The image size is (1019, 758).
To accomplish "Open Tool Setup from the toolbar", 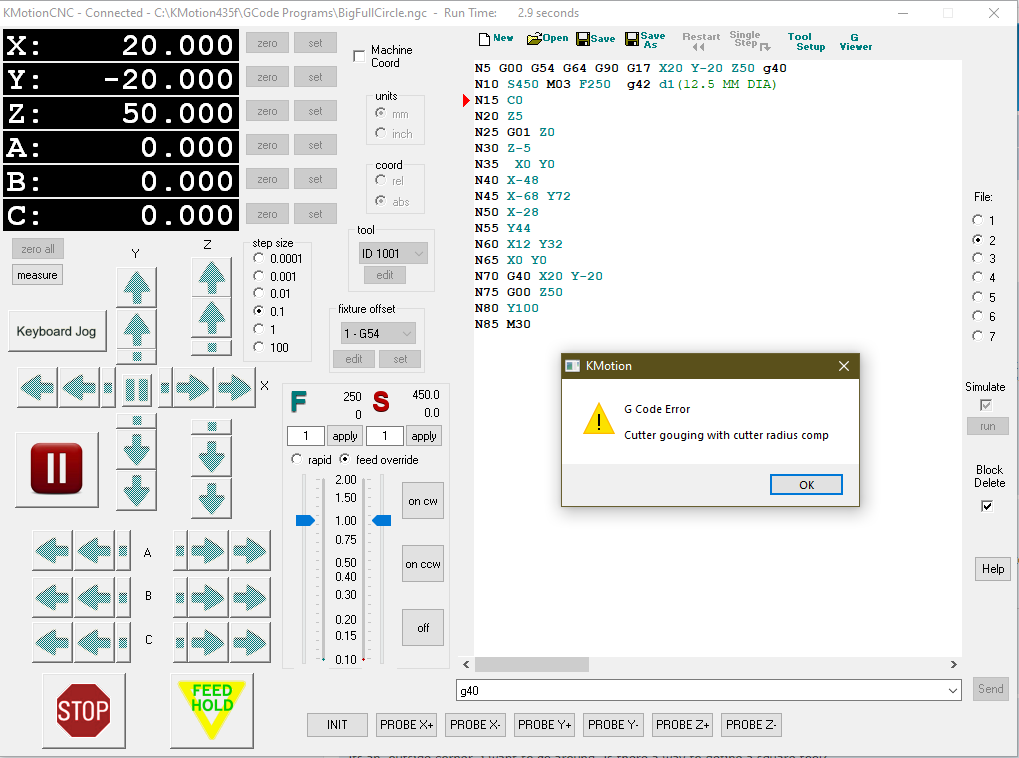I will pos(805,41).
